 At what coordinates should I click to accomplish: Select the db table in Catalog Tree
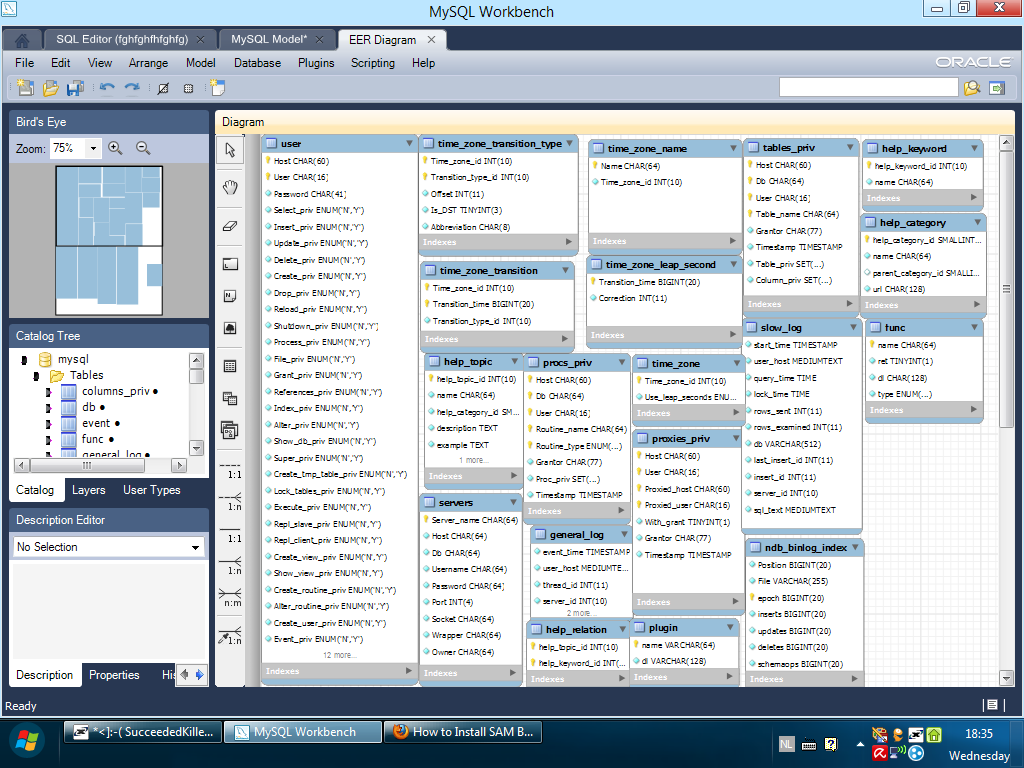[x=89, y=408]
